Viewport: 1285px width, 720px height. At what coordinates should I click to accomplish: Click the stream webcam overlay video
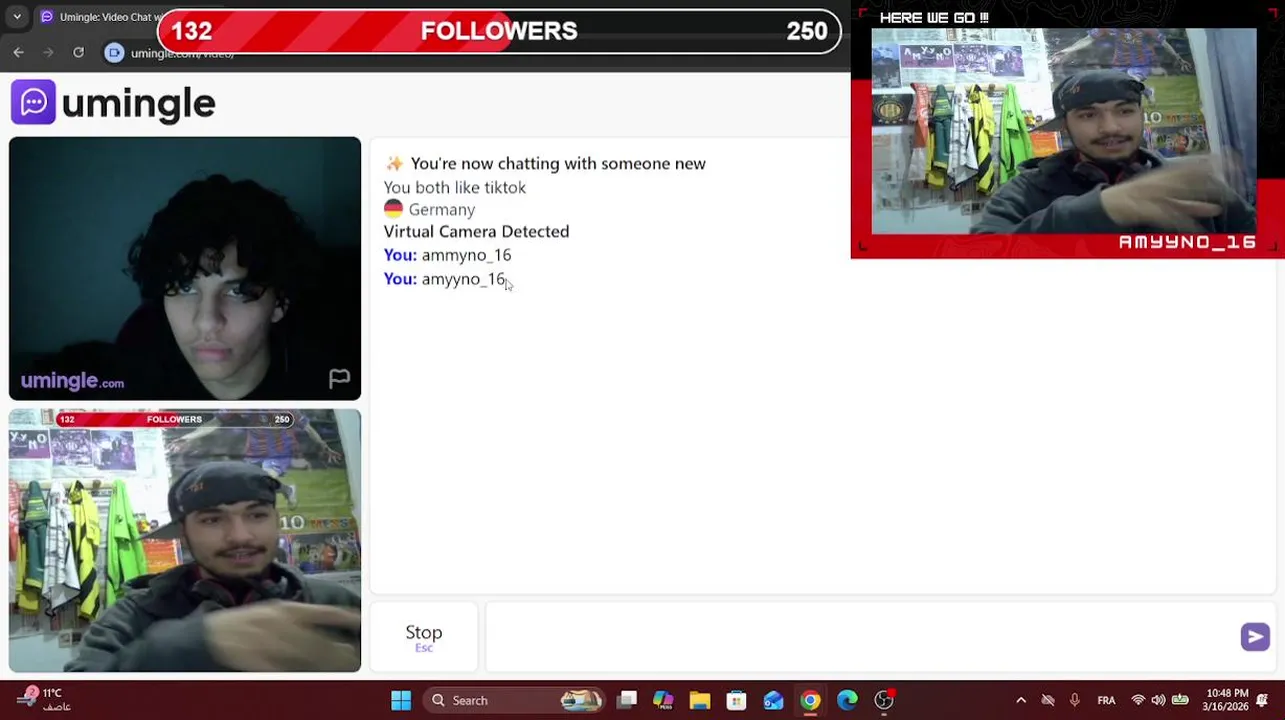point(1064,131)
